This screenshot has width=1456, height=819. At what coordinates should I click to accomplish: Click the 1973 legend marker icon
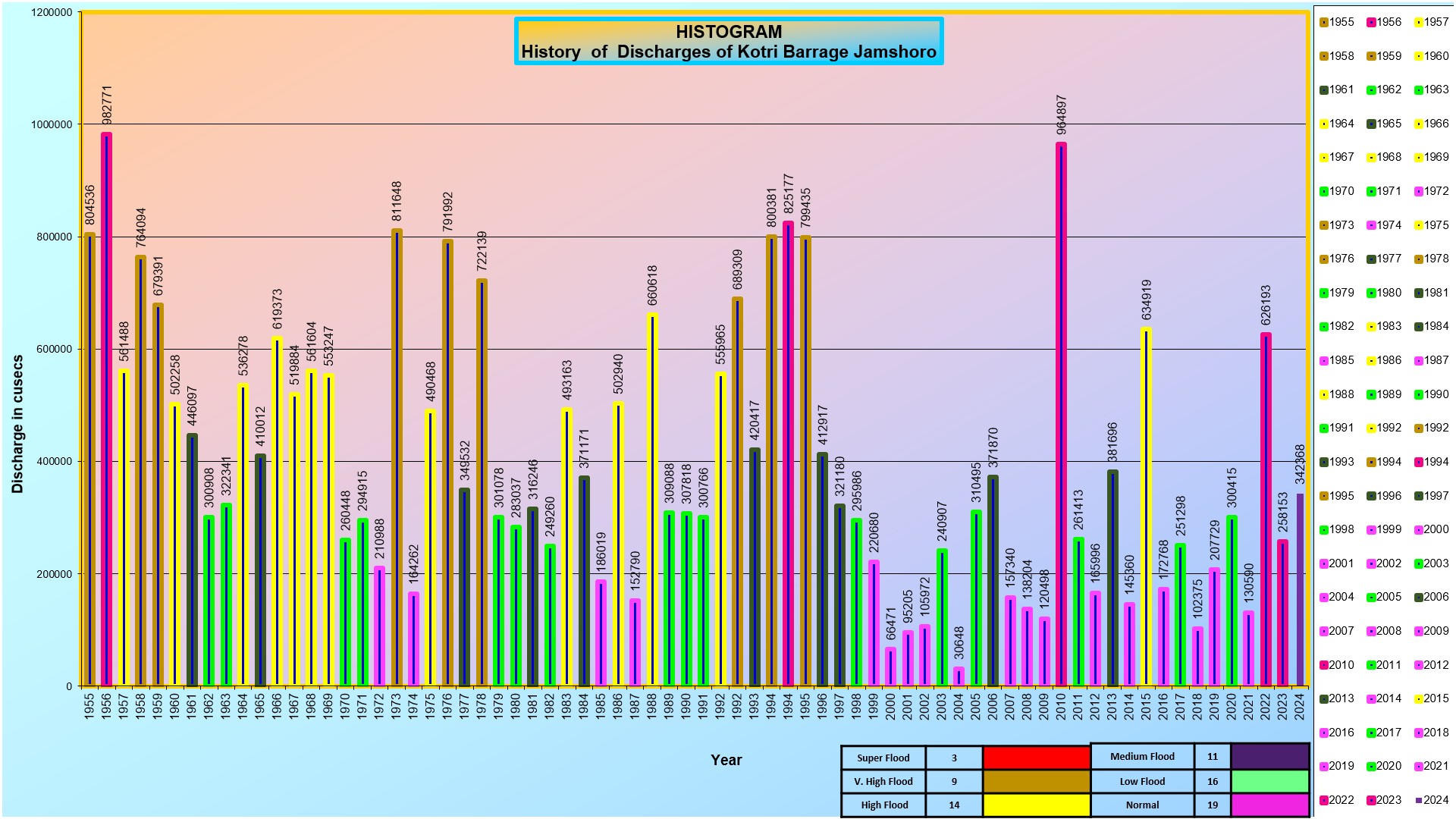1324,225
